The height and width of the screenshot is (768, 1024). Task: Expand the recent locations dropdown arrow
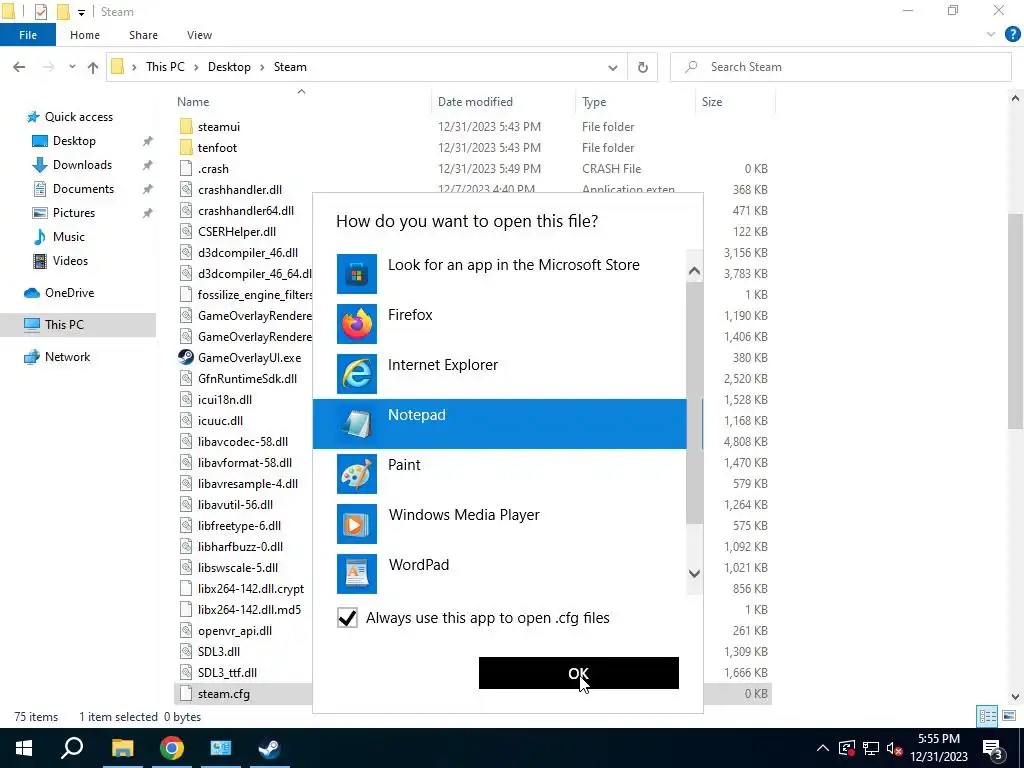[72, 67]
